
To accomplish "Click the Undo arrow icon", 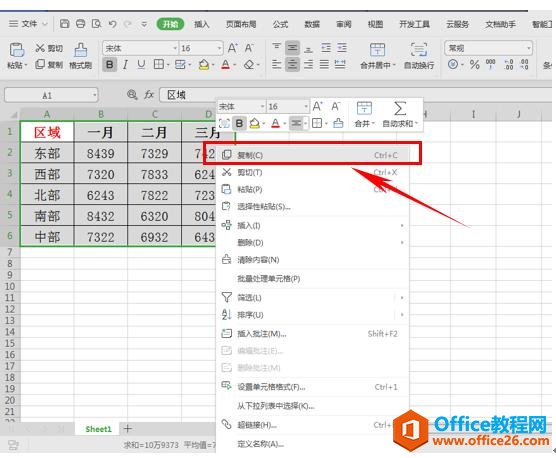I will pos(112,24).
